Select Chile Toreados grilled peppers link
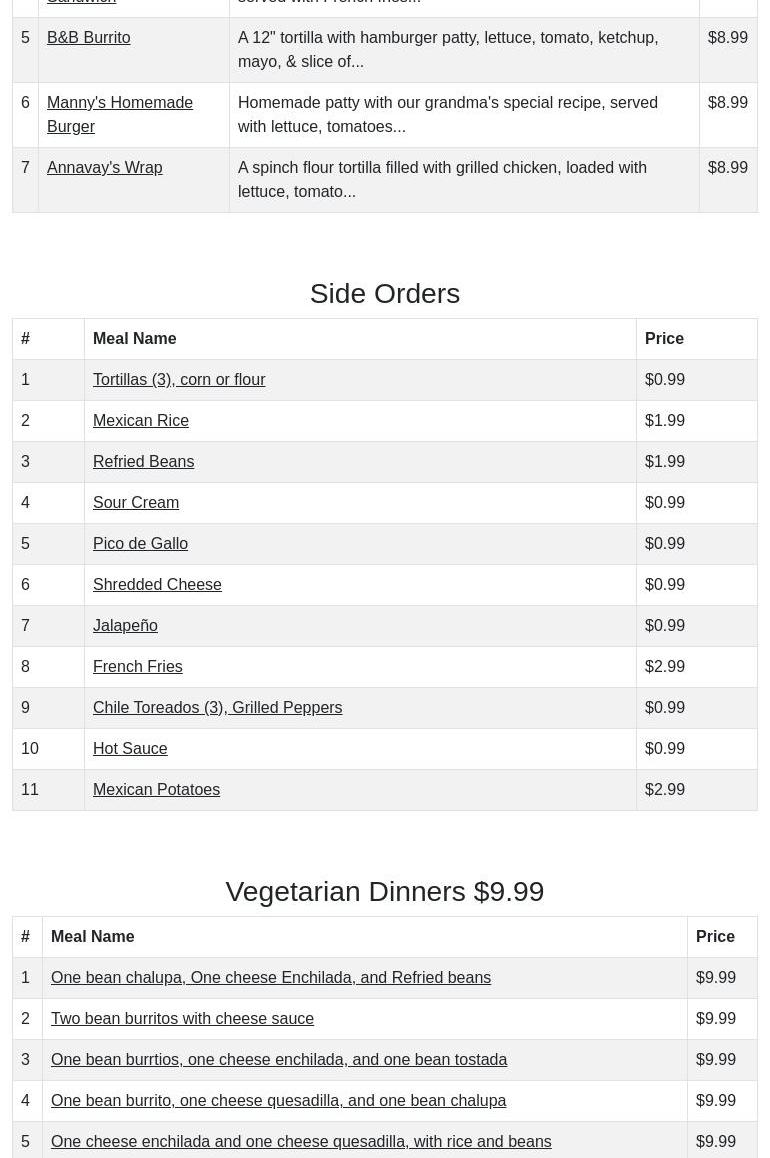 [x=217, y=708]
